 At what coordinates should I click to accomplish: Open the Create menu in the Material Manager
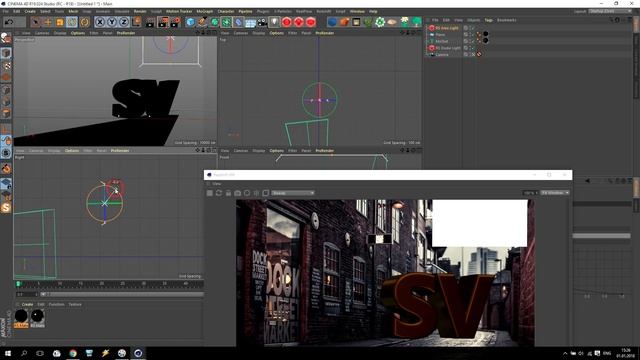pos(27,304)
